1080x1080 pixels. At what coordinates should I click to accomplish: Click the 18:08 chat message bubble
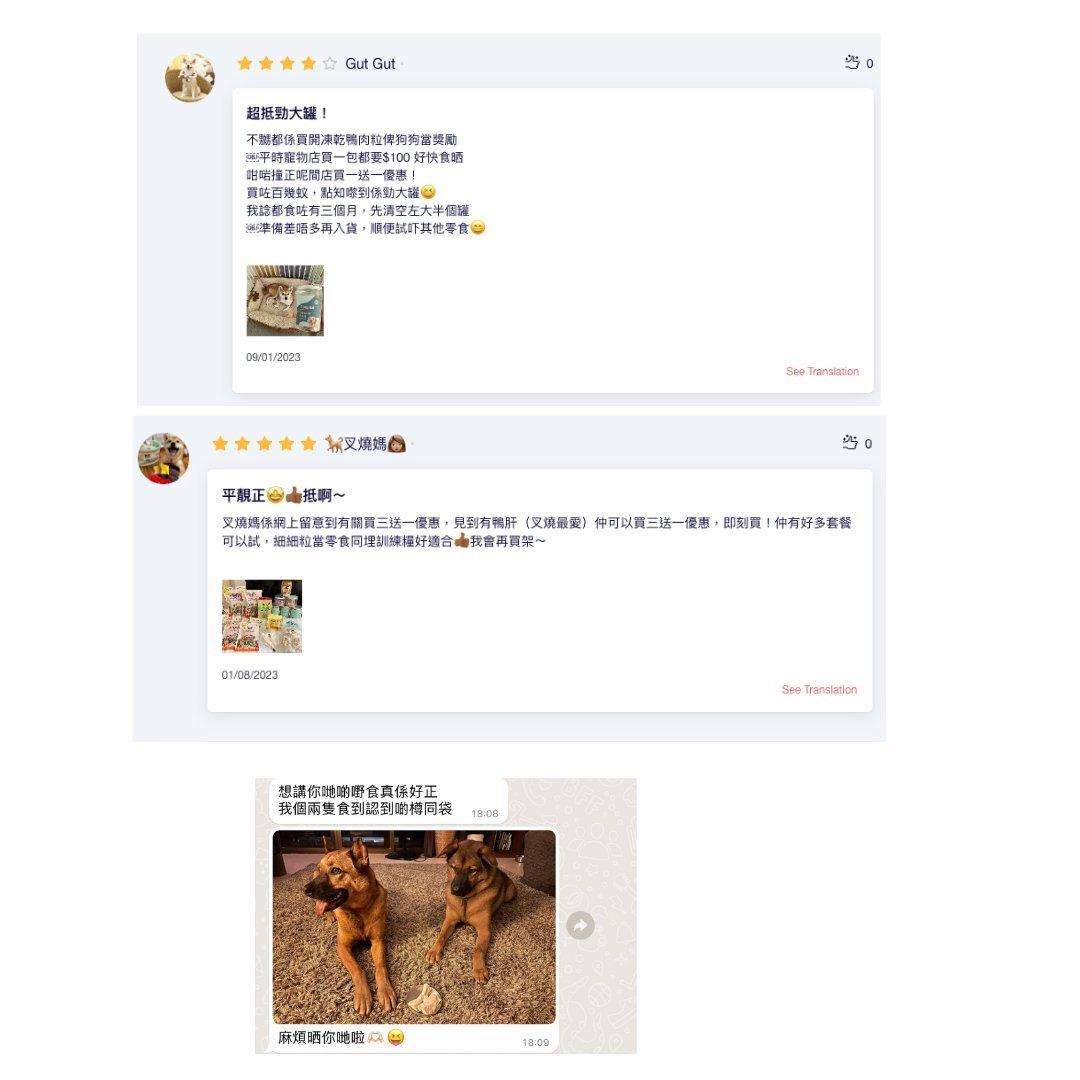388,800
